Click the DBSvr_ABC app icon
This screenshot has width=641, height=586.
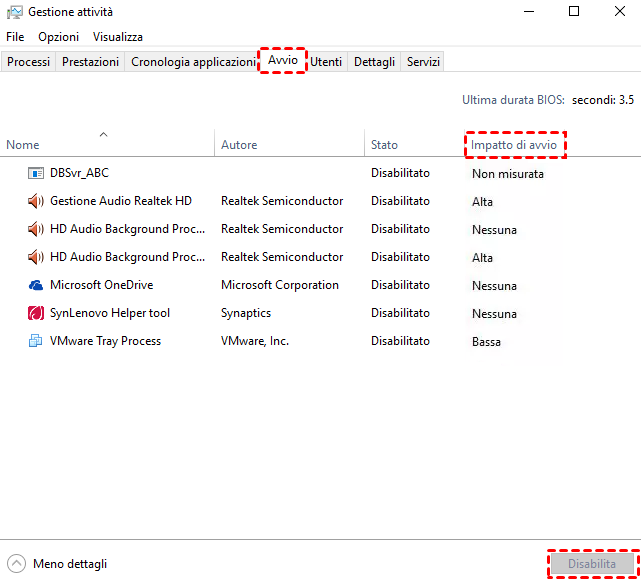36,173
